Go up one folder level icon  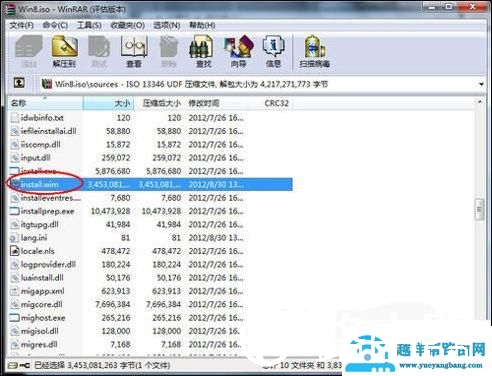pyautogui.click(x=19, y=83)
